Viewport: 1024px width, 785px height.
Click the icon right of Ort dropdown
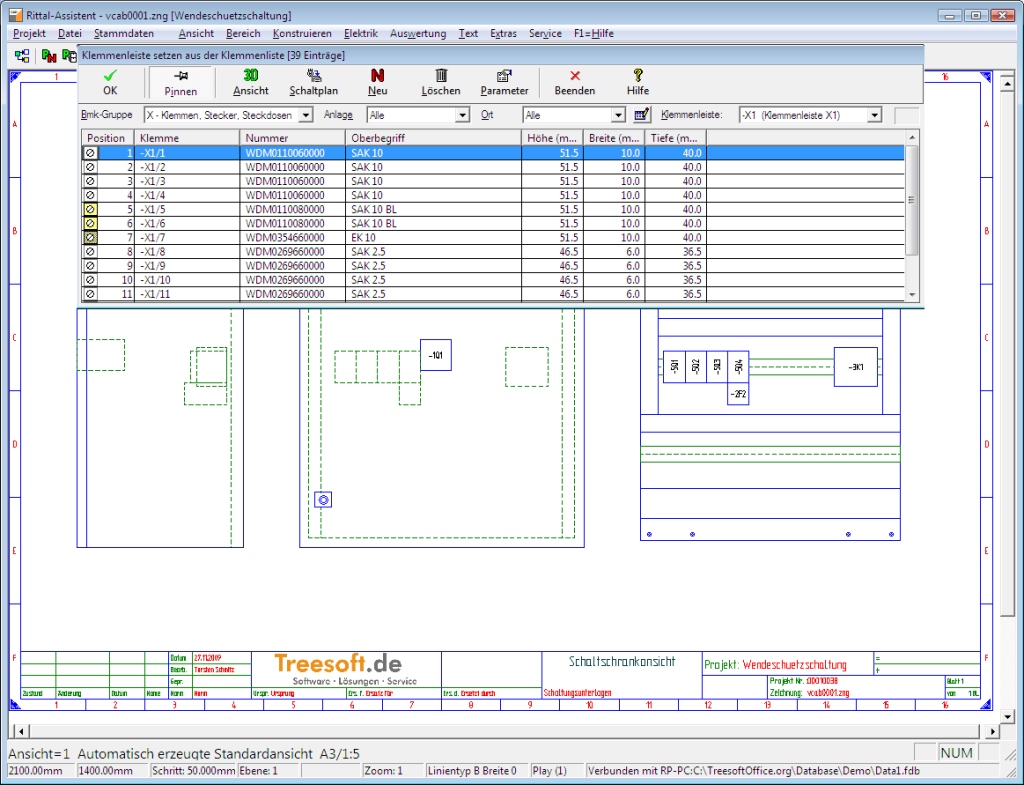click(642, 115)
